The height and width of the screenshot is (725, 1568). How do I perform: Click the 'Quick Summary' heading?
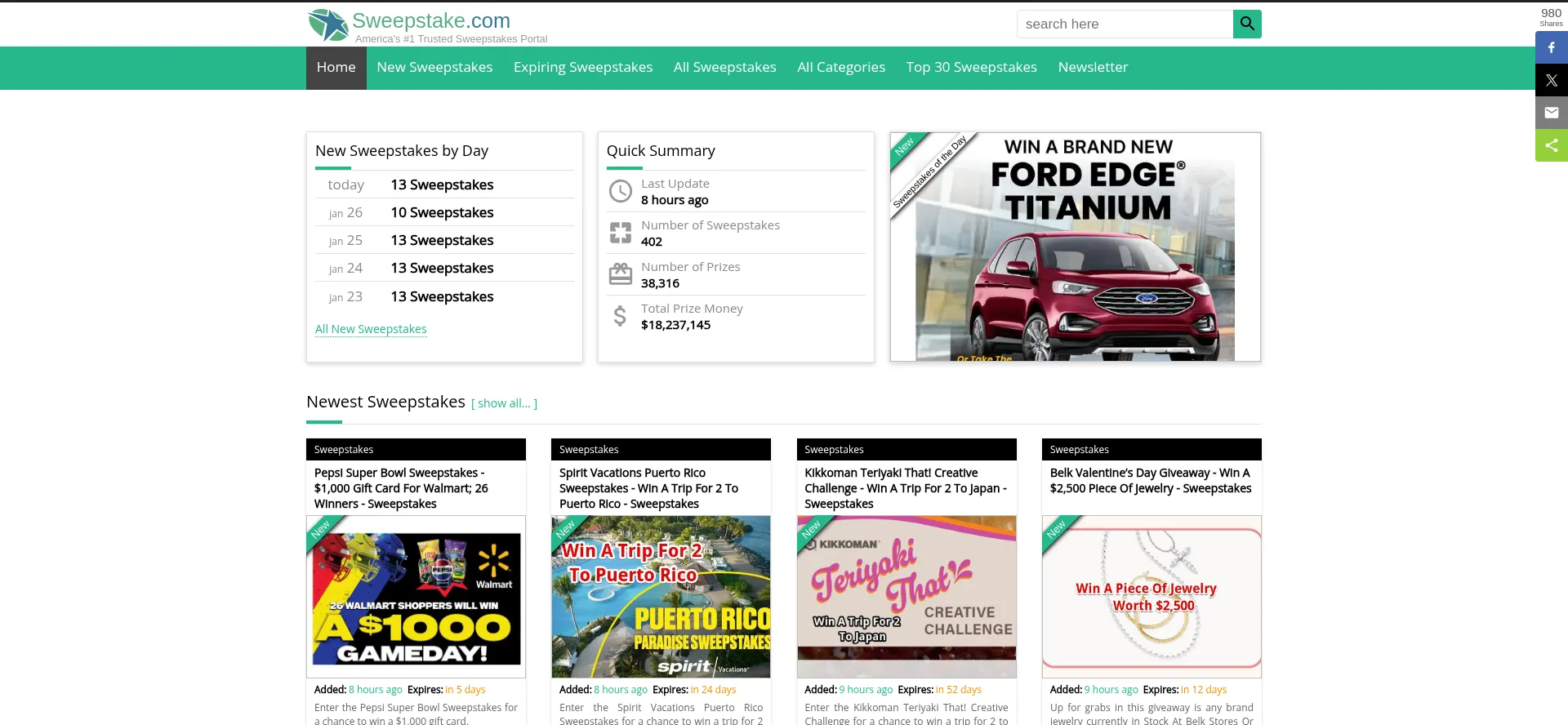[661, 151]
